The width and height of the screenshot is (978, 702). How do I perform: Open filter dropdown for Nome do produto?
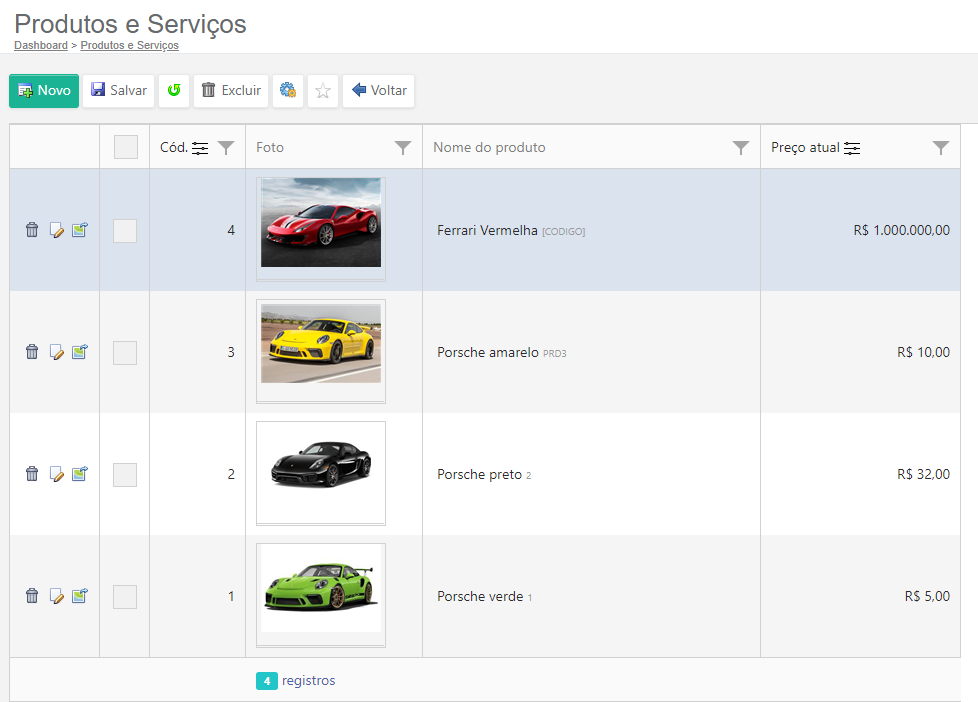tap(741, 148)
